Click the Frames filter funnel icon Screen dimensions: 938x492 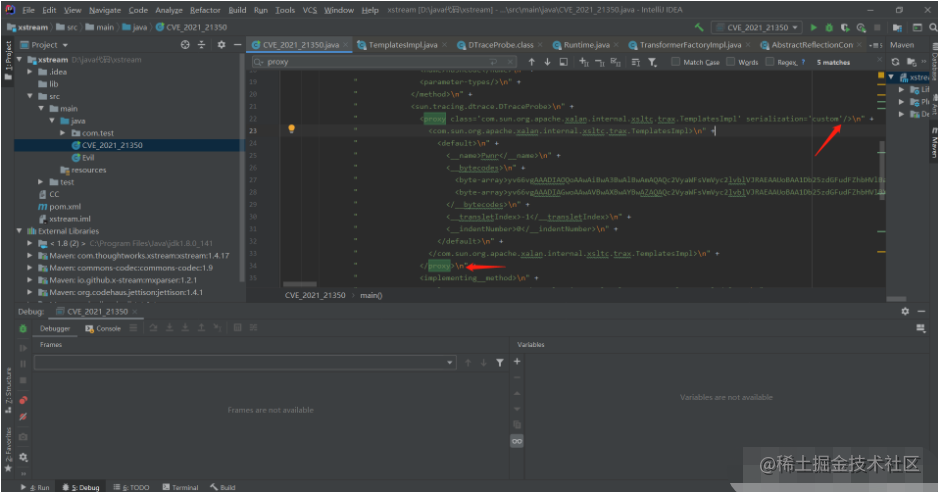pos(500,362)
